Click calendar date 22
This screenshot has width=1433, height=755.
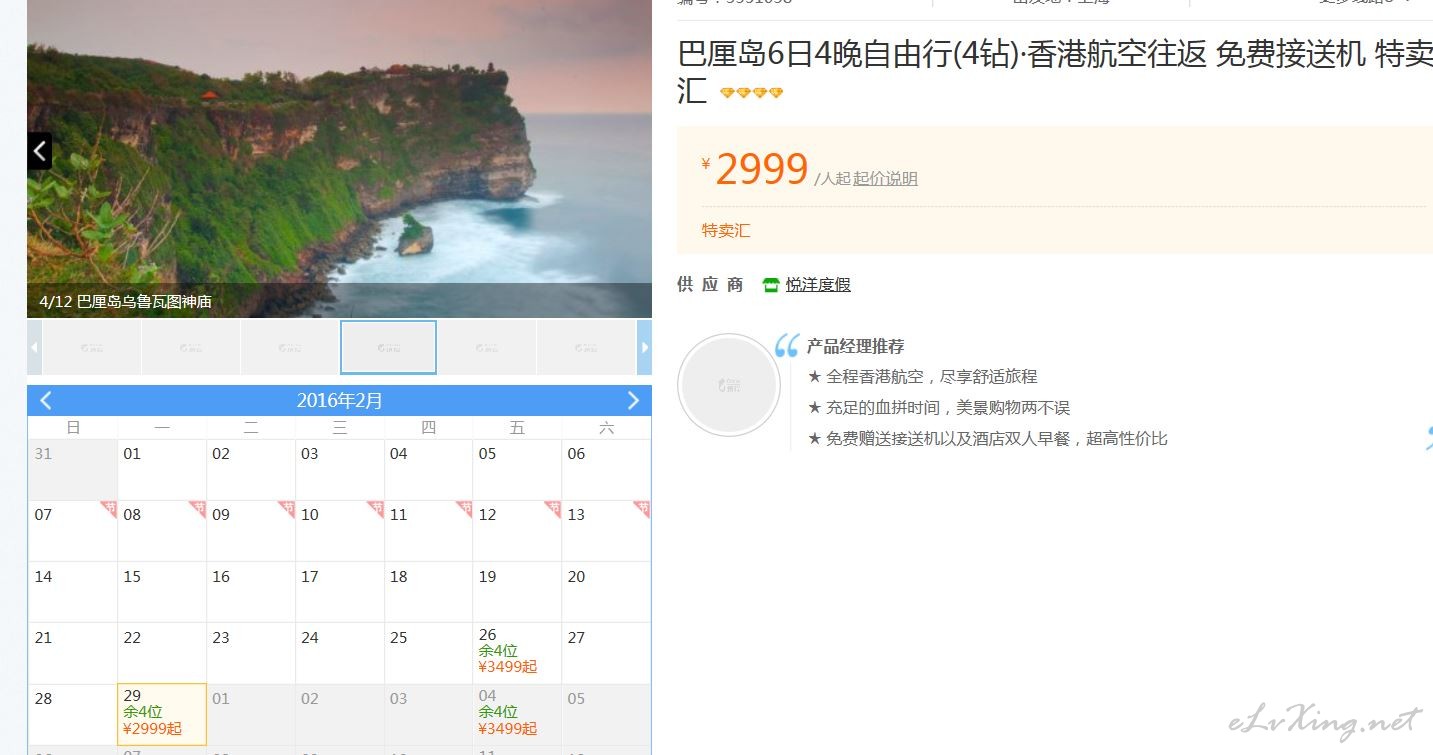tap(162, 653)
